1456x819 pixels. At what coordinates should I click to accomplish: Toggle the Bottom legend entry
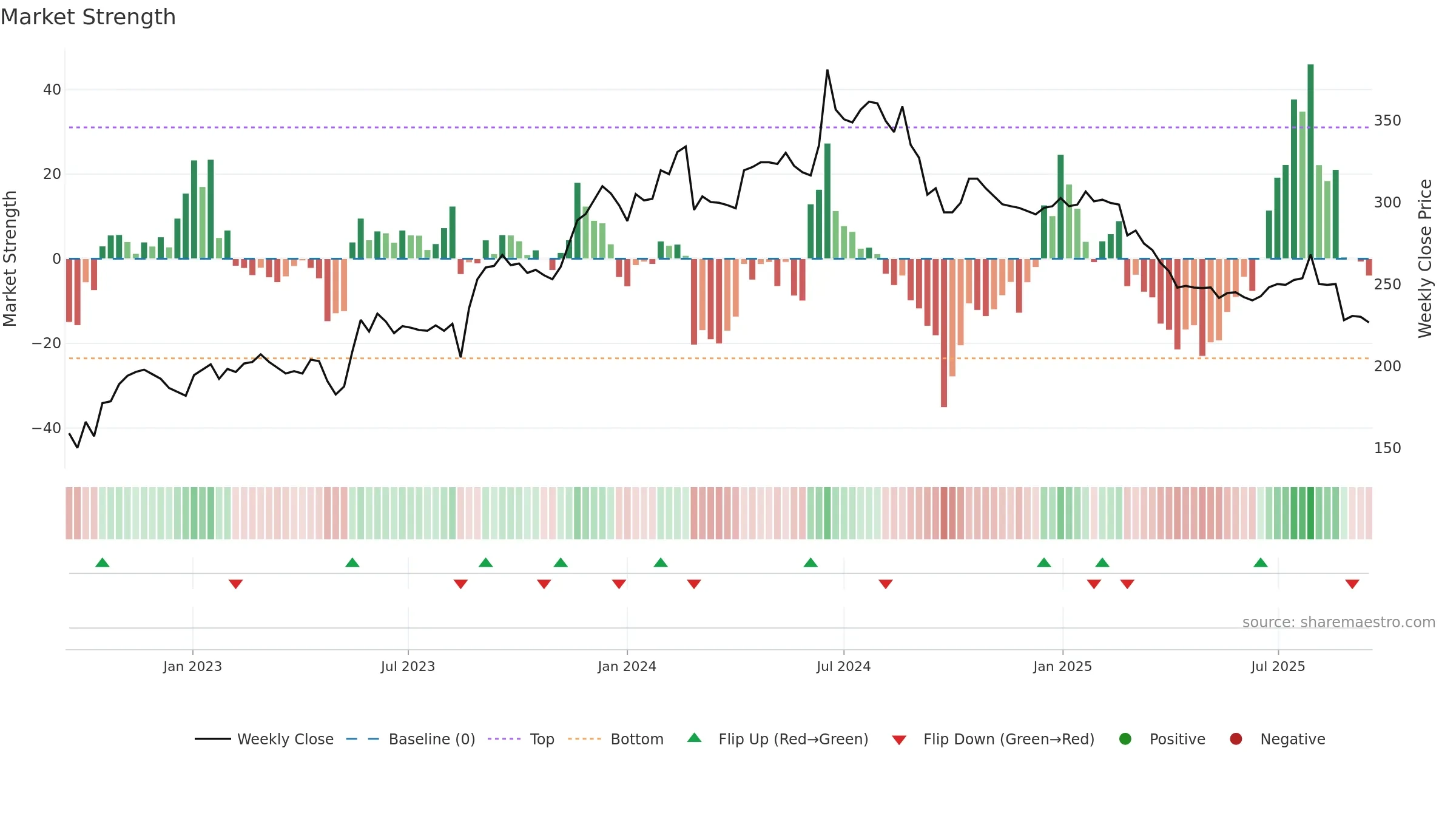tap(616, 739)
